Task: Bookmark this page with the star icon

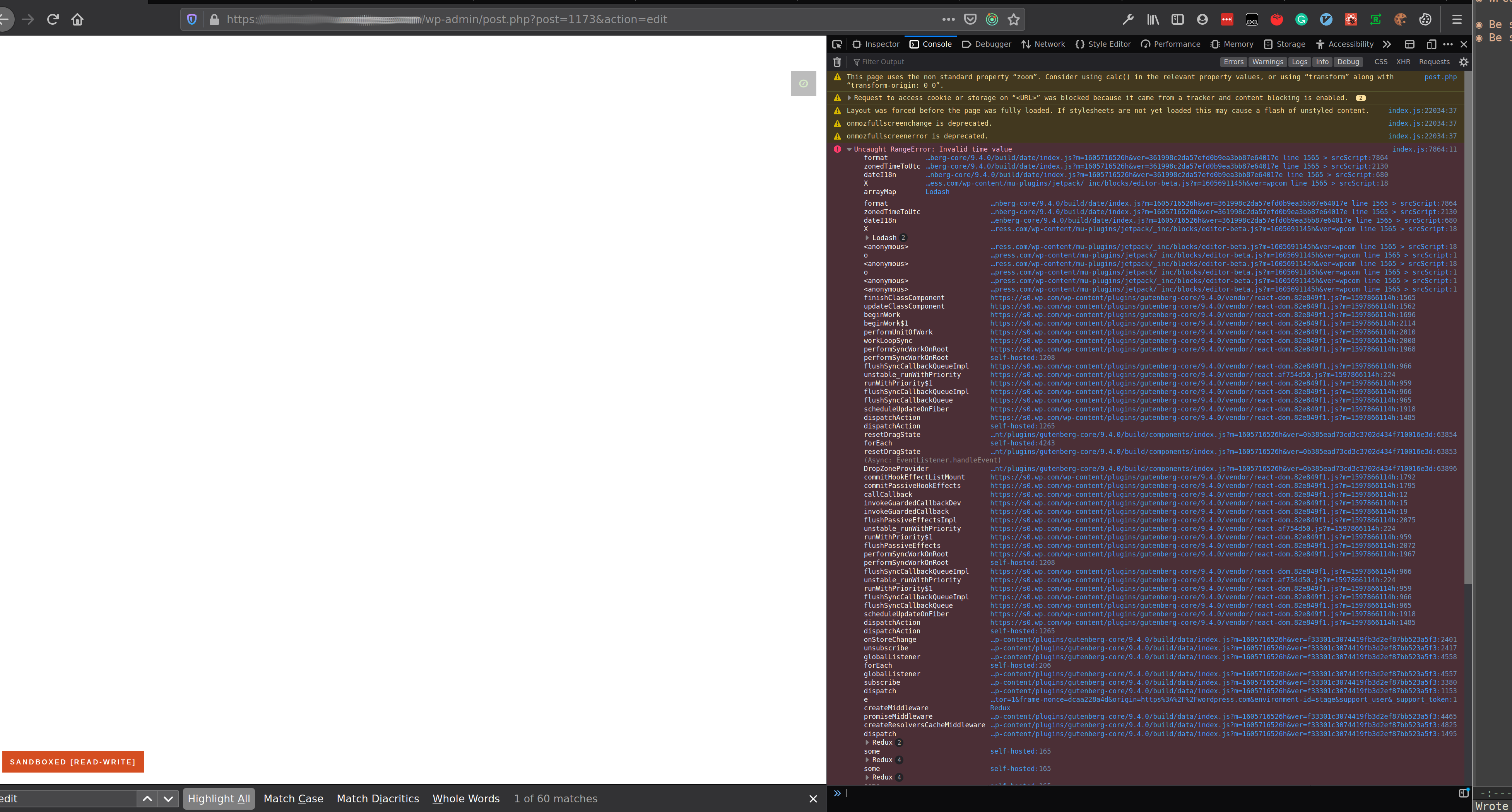Action: tap(1013, 19)
